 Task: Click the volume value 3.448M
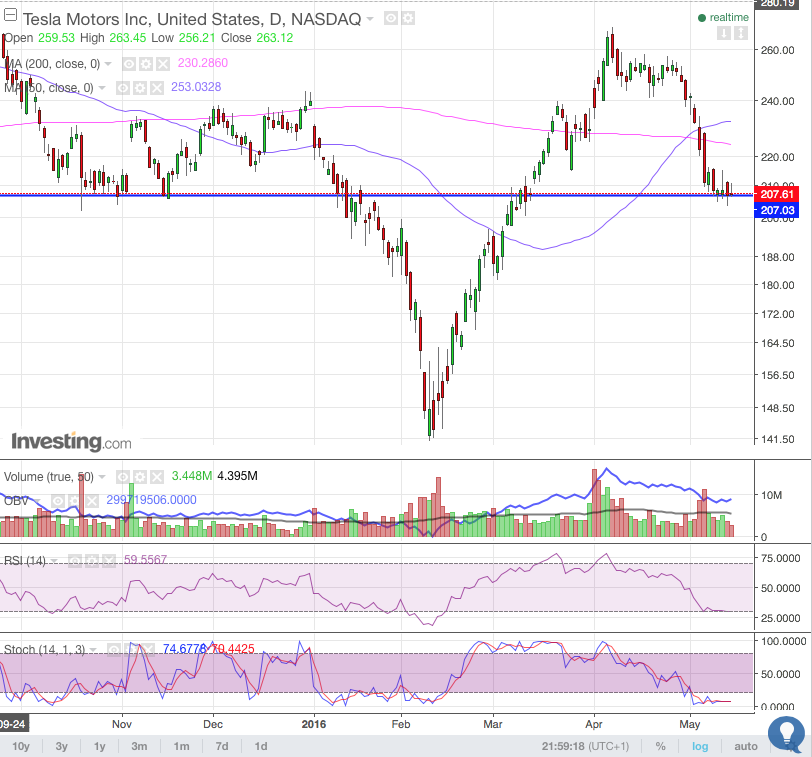192,476
